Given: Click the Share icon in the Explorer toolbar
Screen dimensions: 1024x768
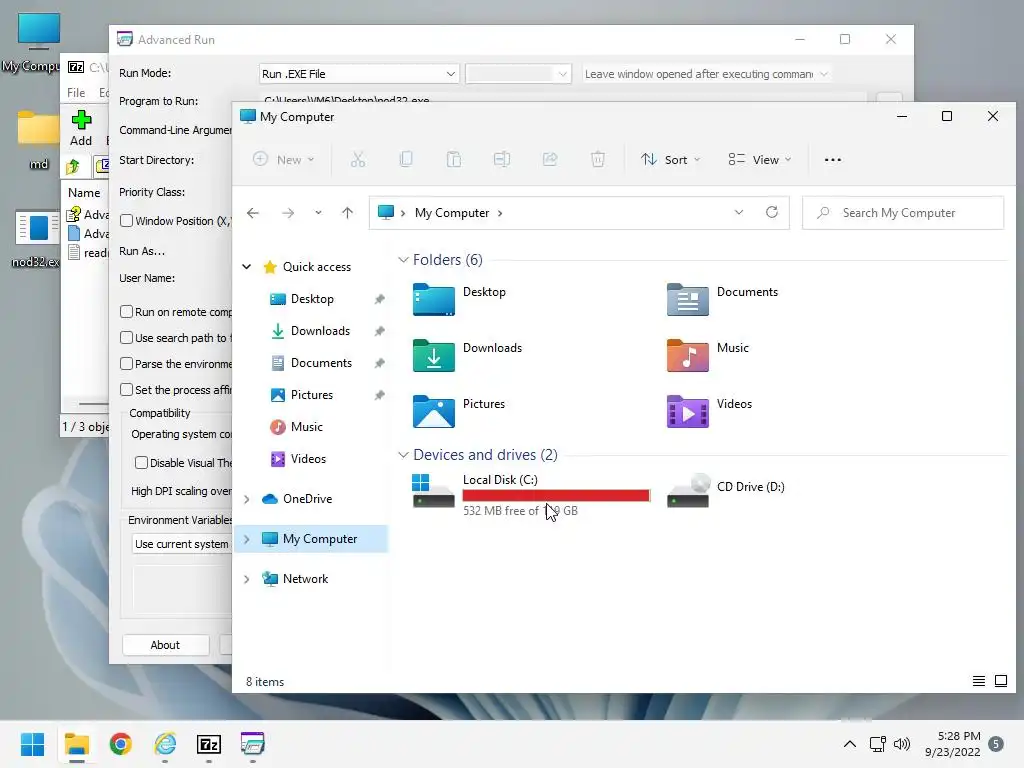Looking at the screenshot, I should [x=550, y=159].
